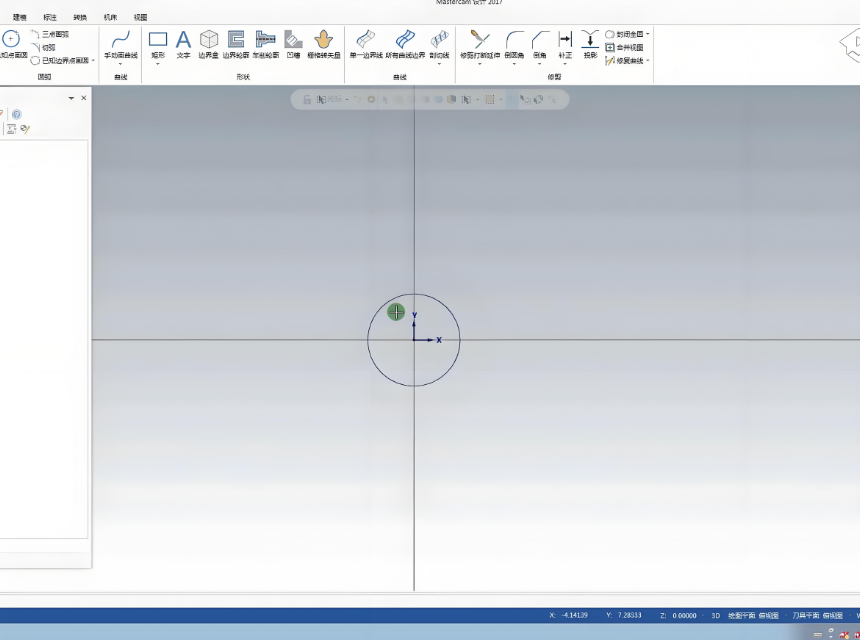Select the Fillet (倒圆角) tool

click(x=514, y=40)
